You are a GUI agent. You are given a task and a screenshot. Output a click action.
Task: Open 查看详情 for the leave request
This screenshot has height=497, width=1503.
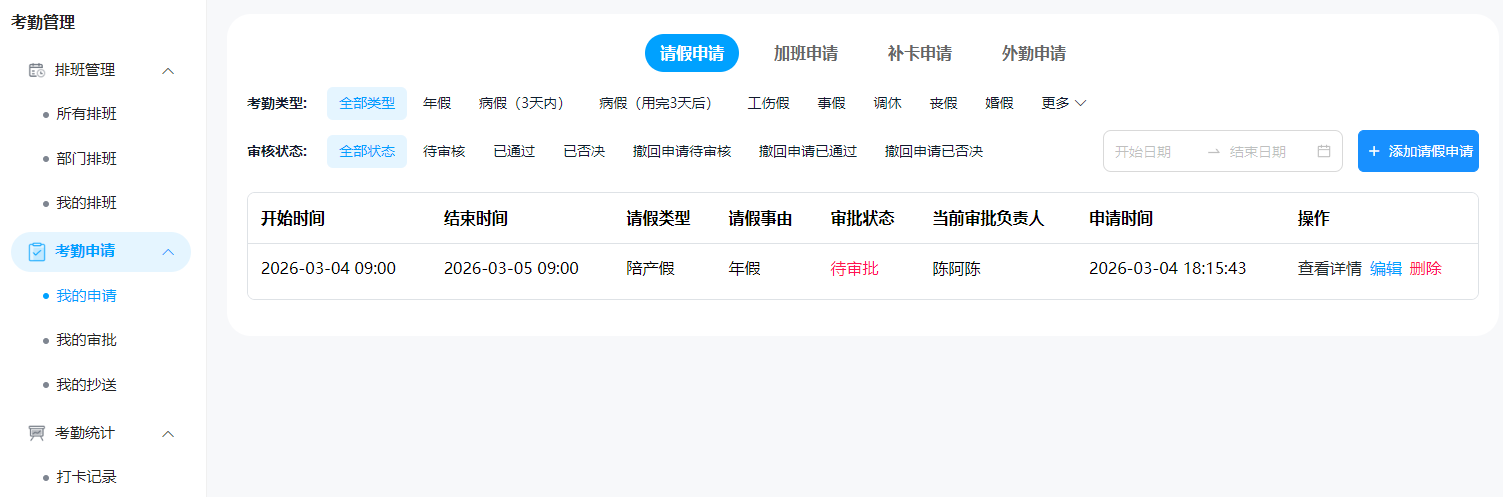click(1329, 268)
